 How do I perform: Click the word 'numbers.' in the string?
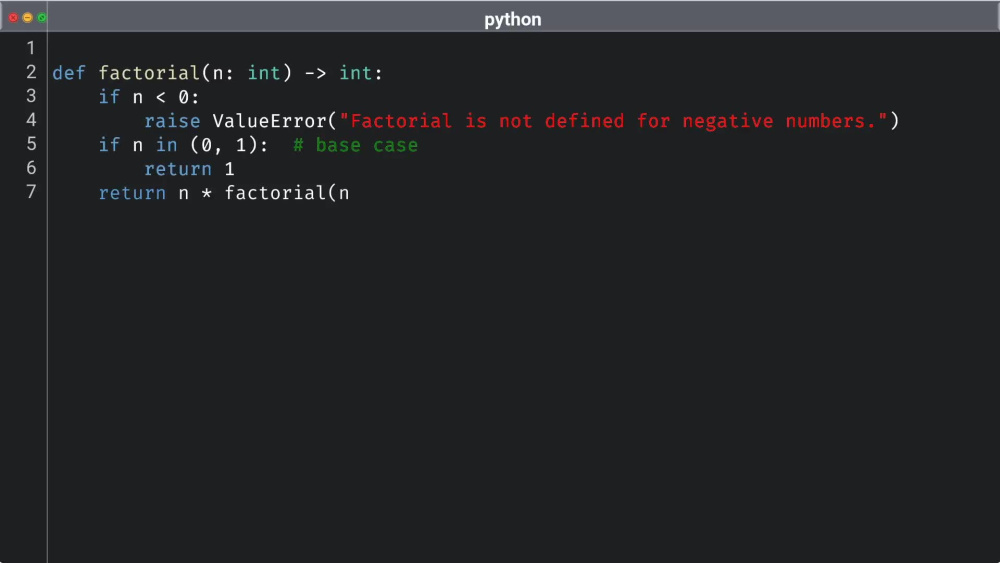831,121
